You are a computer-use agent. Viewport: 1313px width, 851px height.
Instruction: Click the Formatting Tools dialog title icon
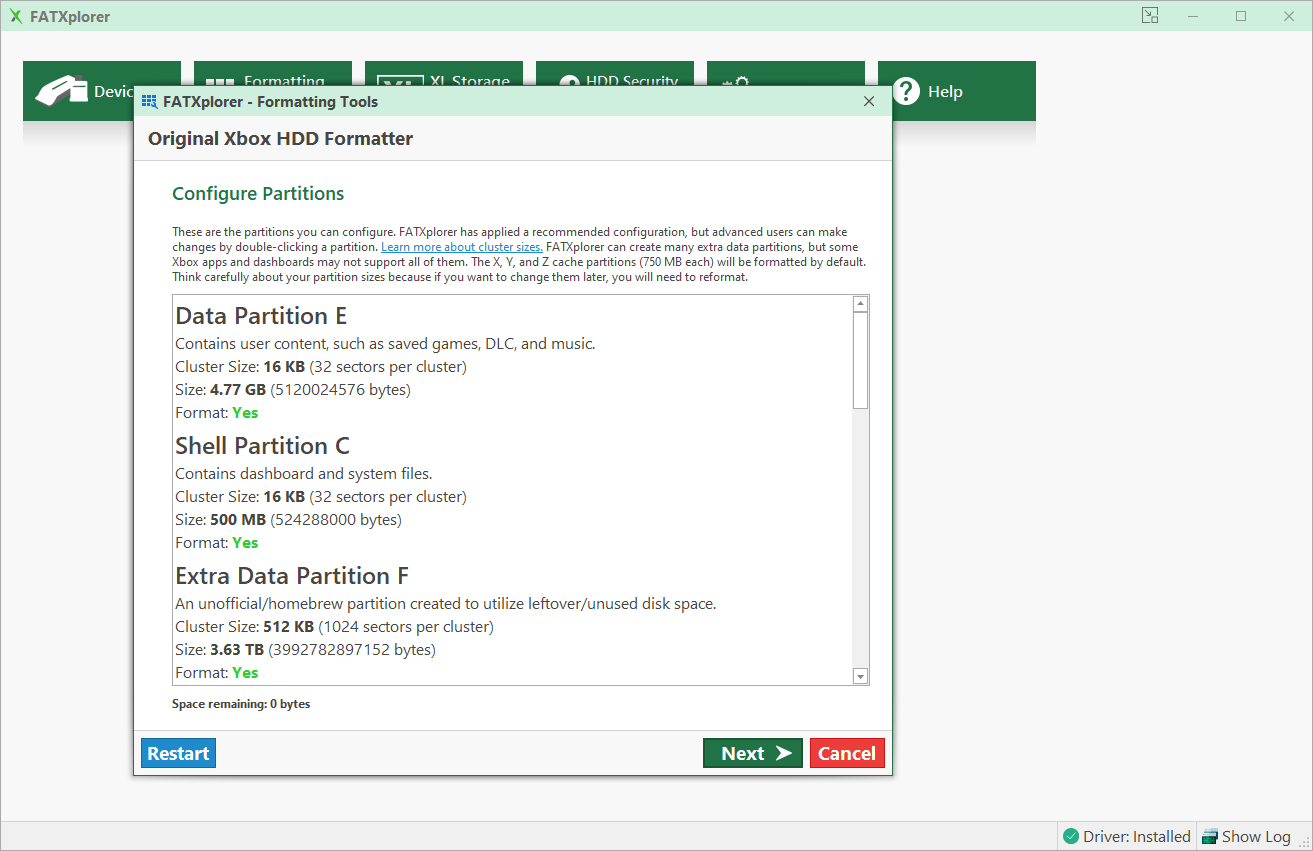(150, 101)
